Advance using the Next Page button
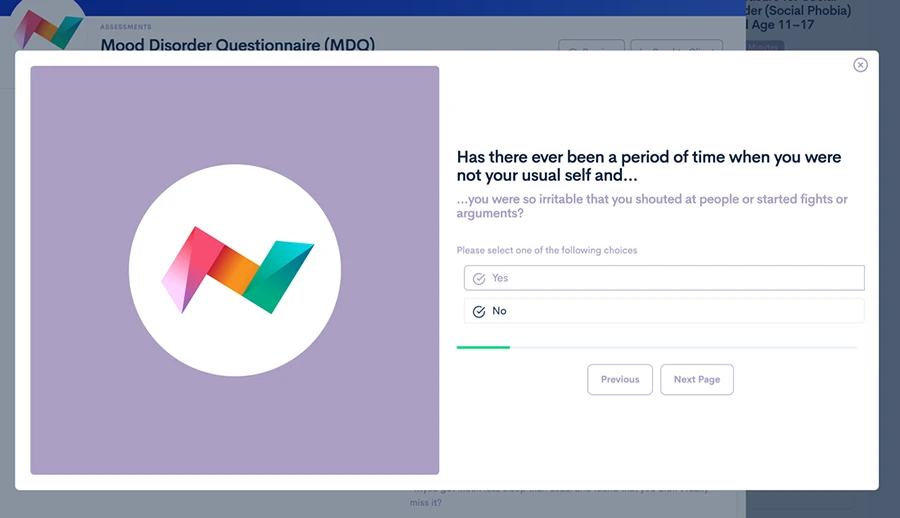The height and width of the screenshot is (518, 900). coord(697,380)
